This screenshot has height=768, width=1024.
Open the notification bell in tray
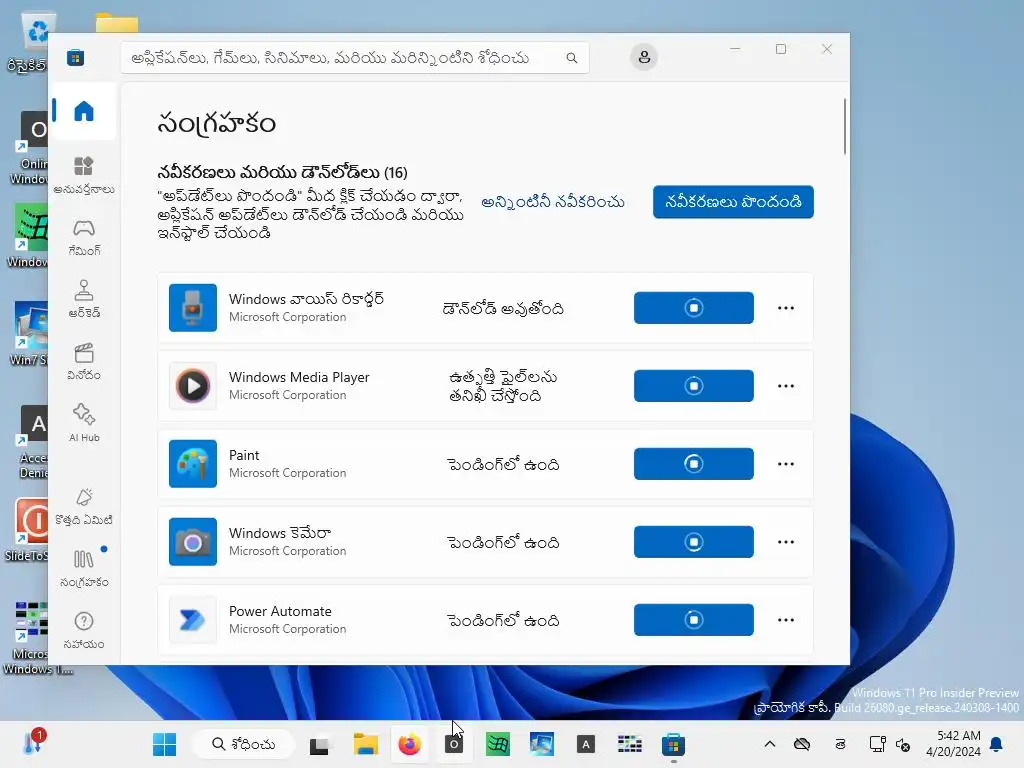click(997, 744)
